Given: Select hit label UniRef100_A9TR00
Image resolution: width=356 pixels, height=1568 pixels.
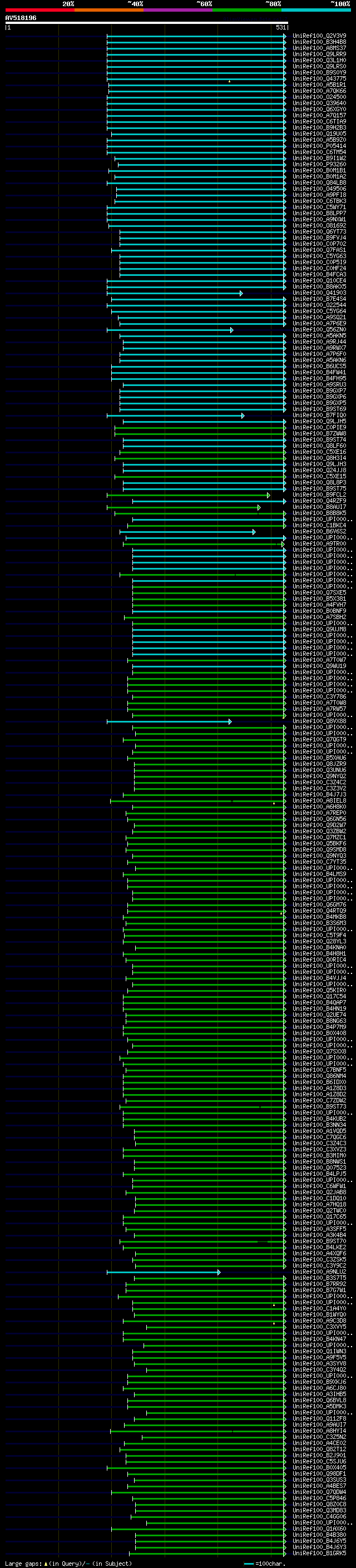Looking at the screenshot, I should coord(319,544).
